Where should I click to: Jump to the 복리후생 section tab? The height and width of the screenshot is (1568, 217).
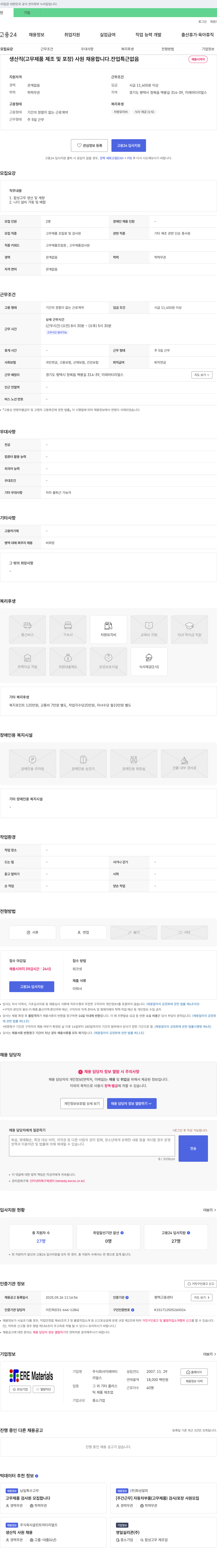point(127,49)
